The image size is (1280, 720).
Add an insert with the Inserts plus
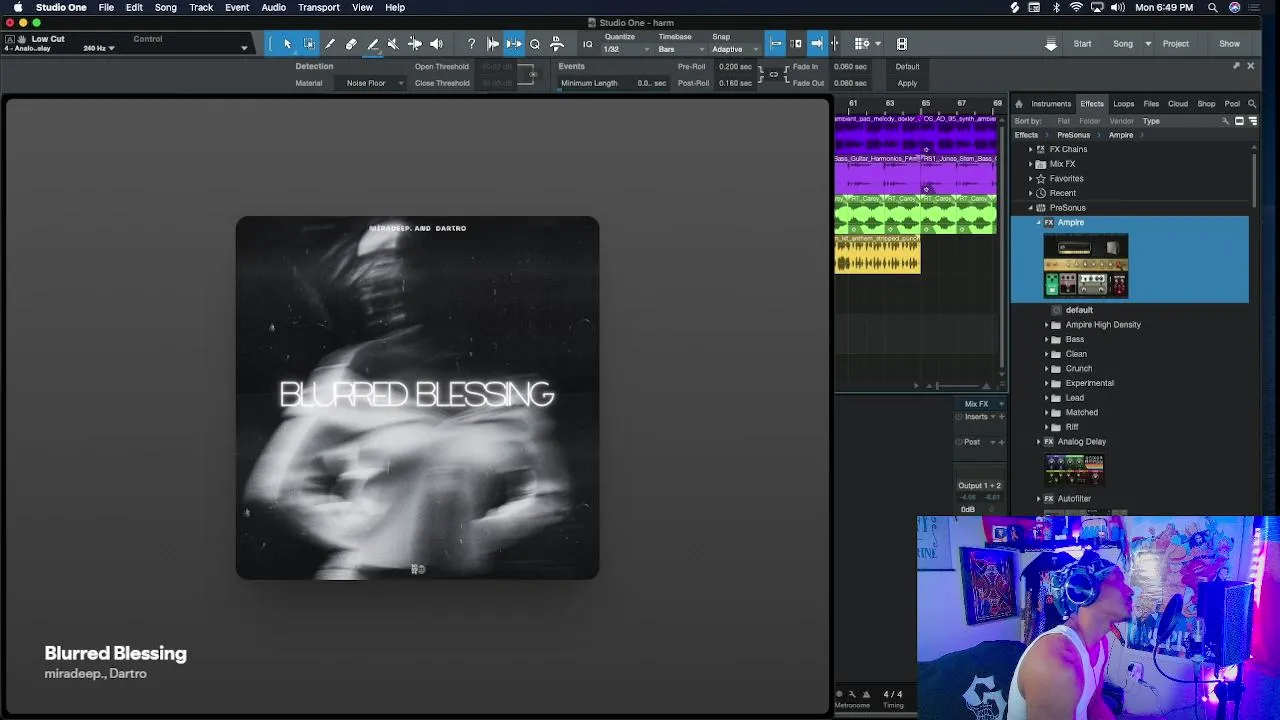pyautogui.click(x=1001, y=417)
